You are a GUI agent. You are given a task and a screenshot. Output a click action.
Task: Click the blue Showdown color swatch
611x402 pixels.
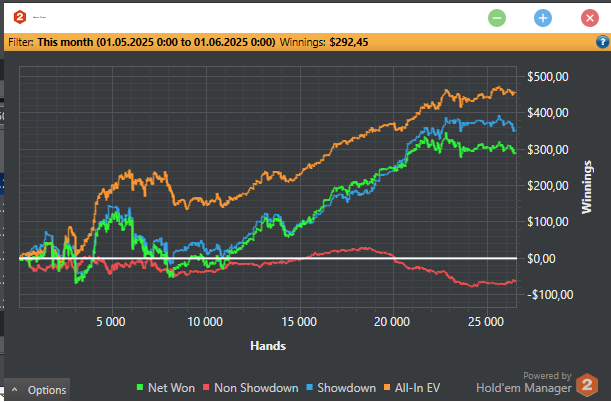(310, 388)
